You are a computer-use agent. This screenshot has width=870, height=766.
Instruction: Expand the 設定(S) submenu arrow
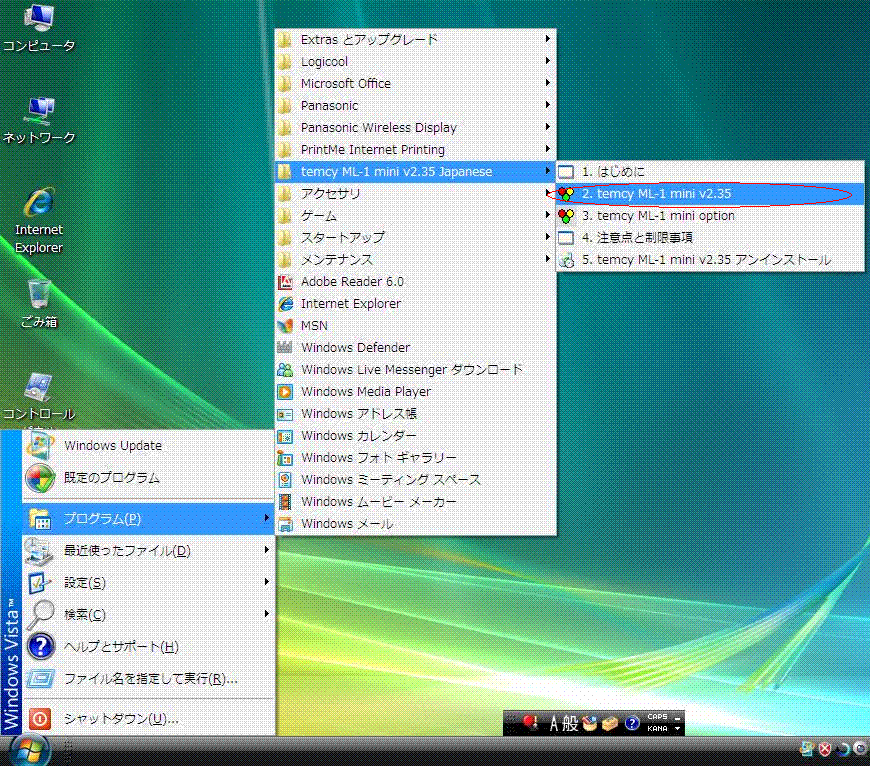(267, 582)
